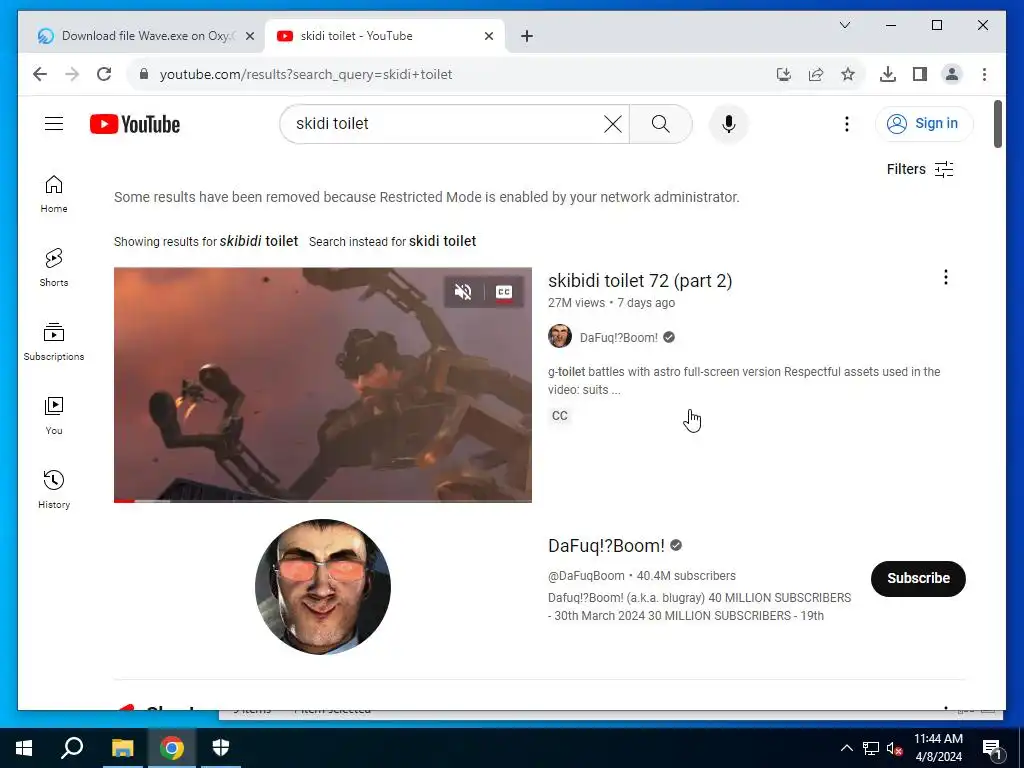Image resolution: width=1024 pixels, height=768 pixels.
Task: Bookmark this page with the star
Action: [x=848, y=74]
